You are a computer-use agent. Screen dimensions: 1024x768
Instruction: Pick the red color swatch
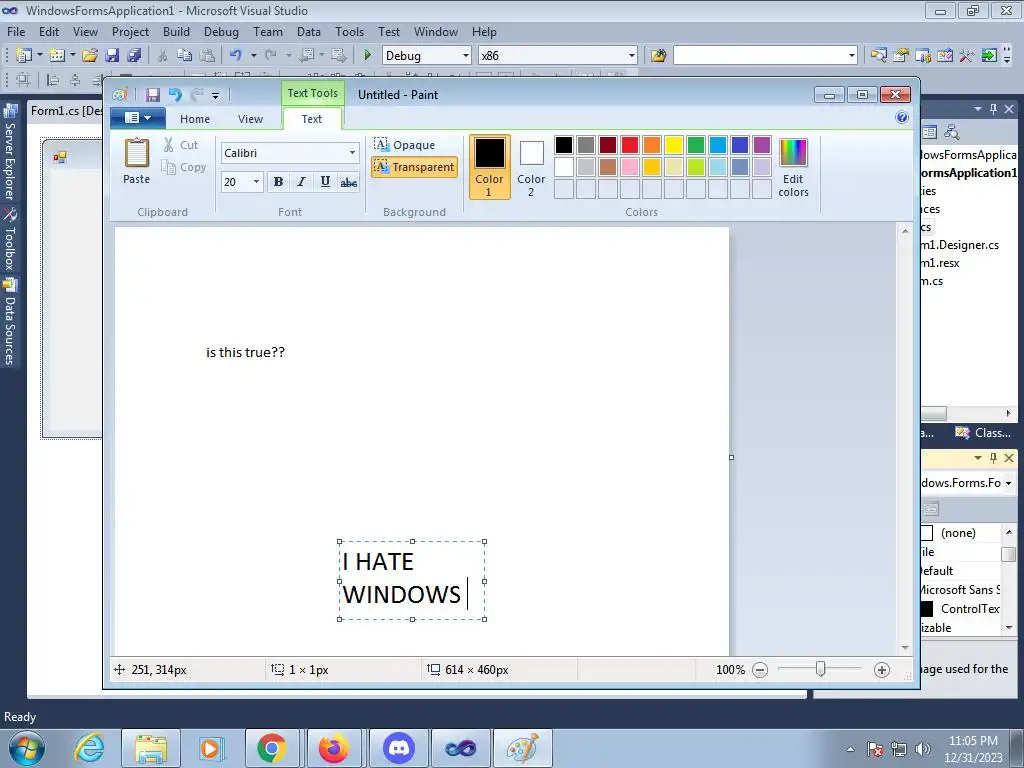pyautogui.click(x=630, y=144)
